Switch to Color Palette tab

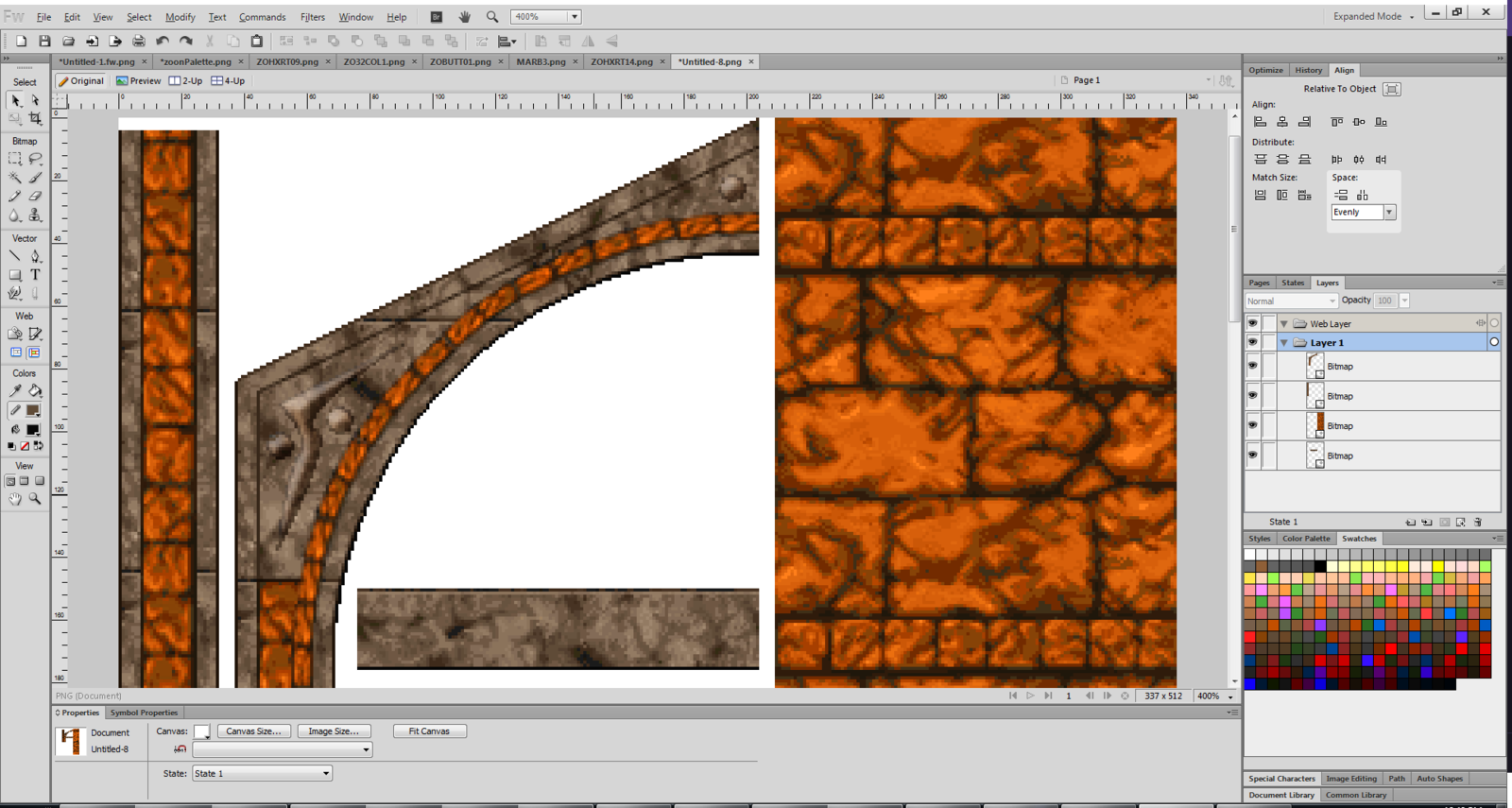coord(1306,539)
